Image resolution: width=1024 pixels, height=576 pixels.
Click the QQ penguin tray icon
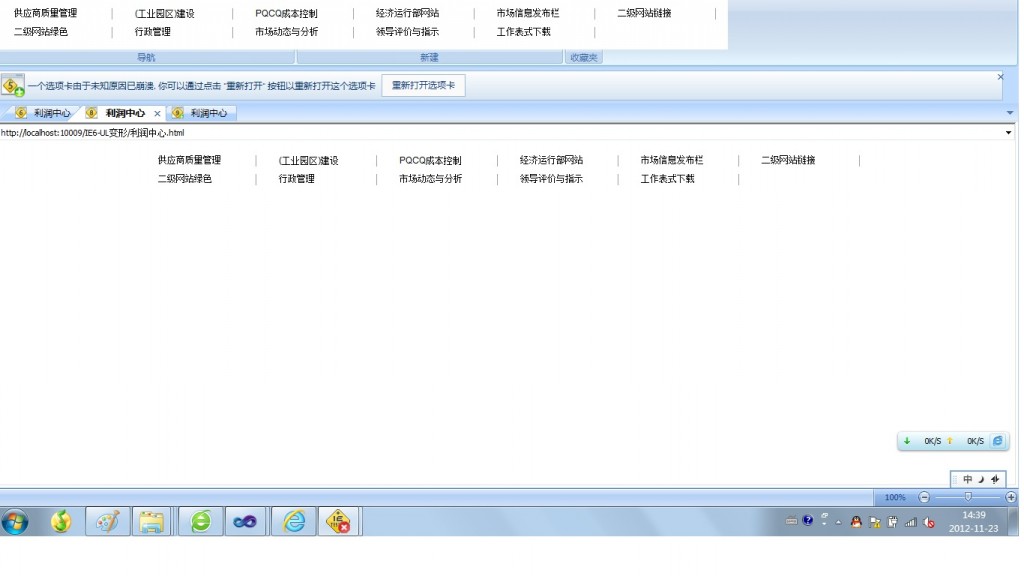856,522
